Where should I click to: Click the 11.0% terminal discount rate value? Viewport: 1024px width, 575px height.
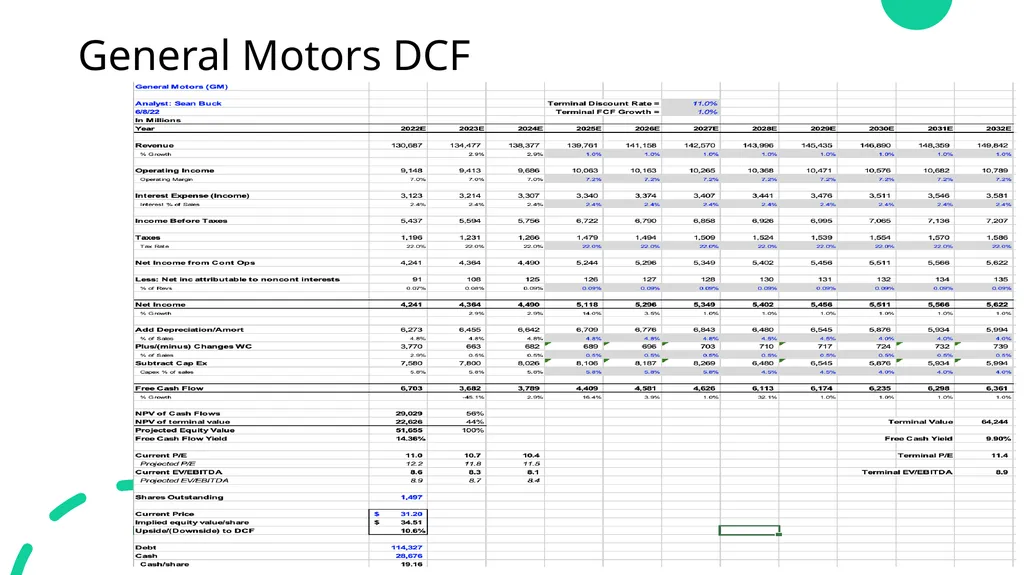(x=705, y=103)
